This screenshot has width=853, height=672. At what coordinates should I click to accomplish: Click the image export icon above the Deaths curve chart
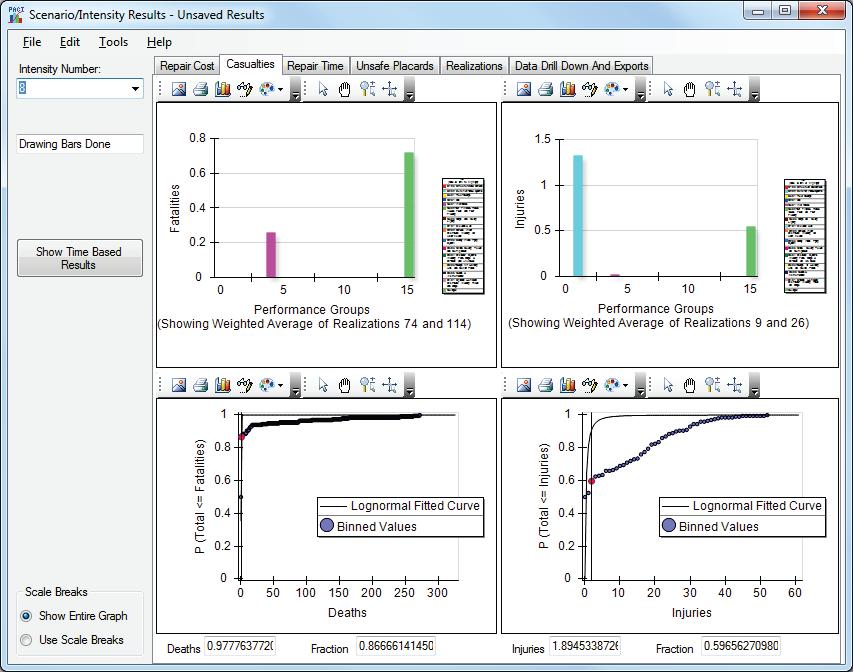click(178, 385)
